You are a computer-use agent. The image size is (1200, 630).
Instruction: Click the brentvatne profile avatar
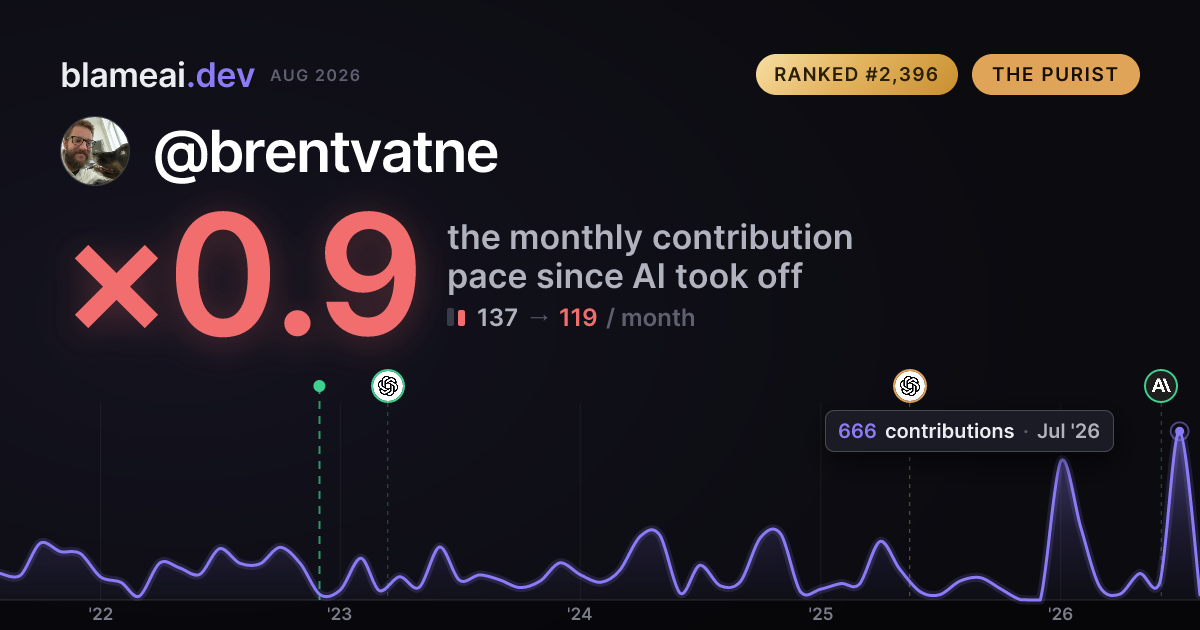95,151
